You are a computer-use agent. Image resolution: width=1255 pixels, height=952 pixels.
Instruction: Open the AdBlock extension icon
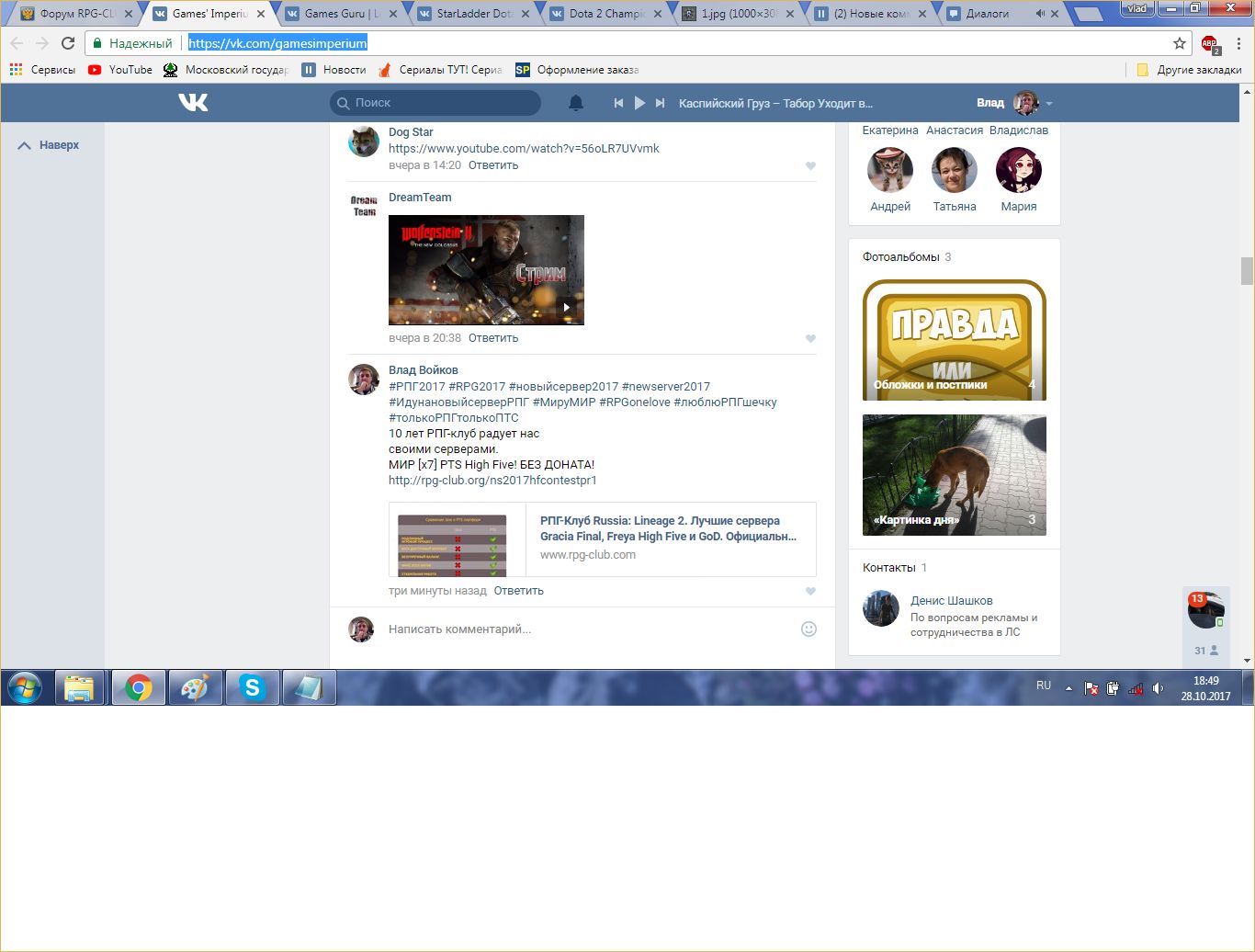click(1209, 43)
